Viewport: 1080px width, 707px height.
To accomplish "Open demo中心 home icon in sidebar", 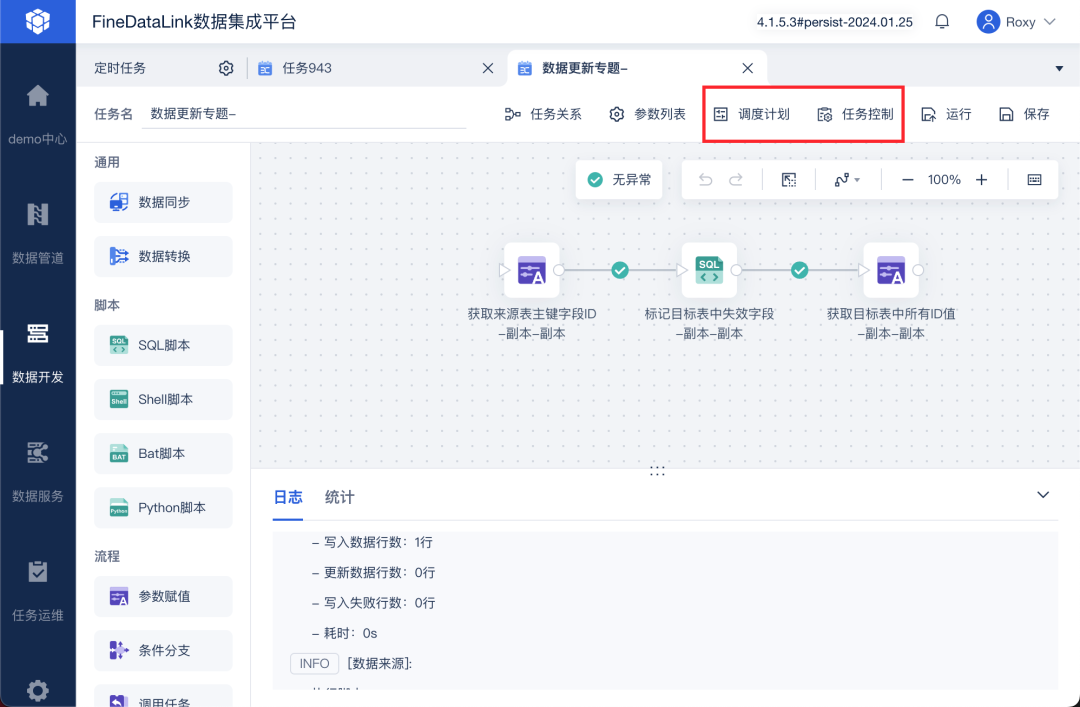I will coord(38,95).
